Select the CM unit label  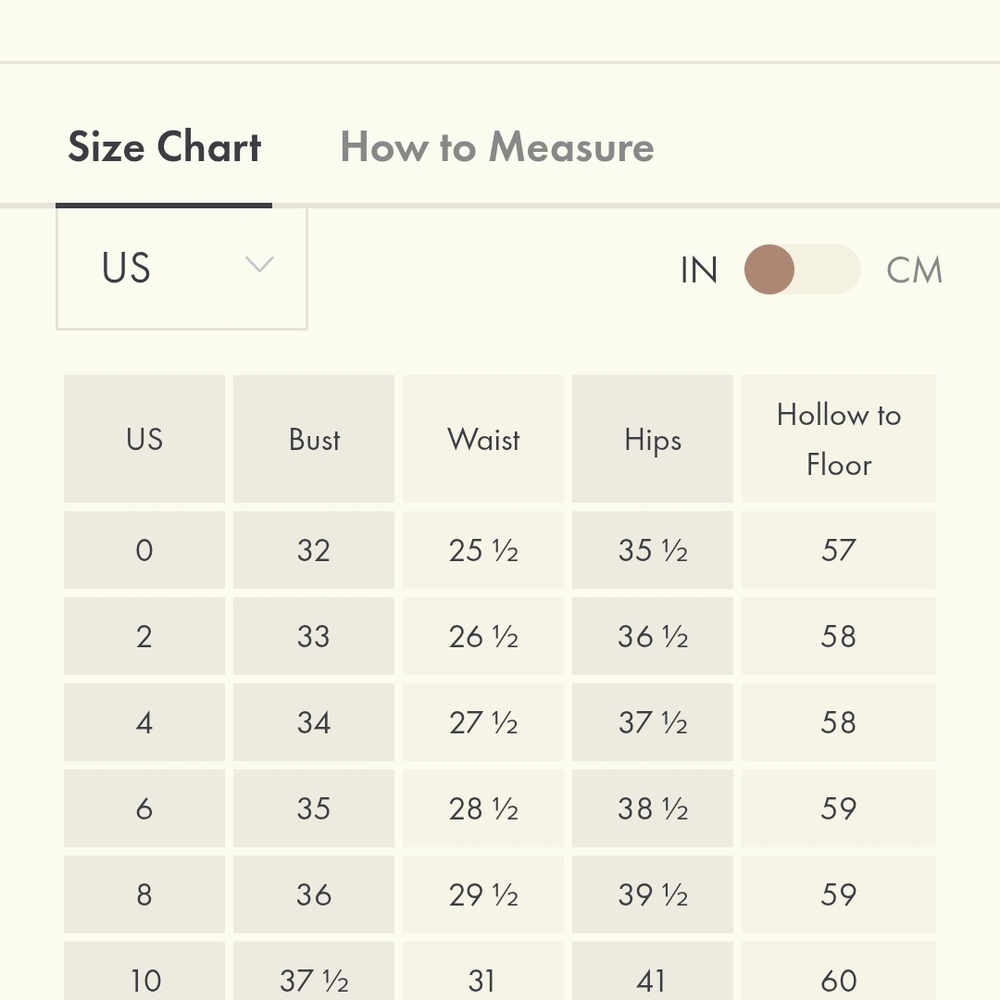[914, 270]
